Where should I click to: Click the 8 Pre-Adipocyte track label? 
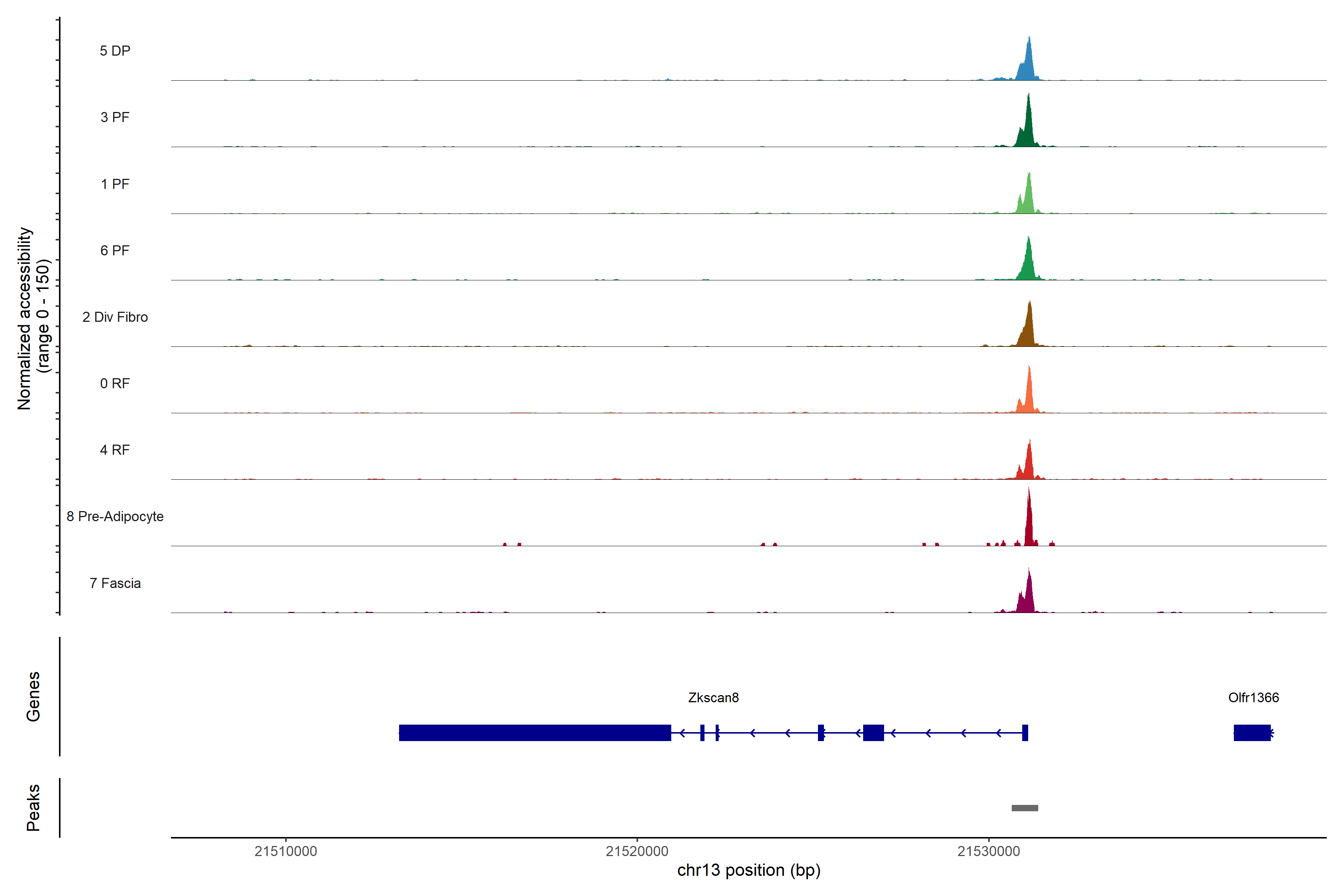(x=115, y=517)
